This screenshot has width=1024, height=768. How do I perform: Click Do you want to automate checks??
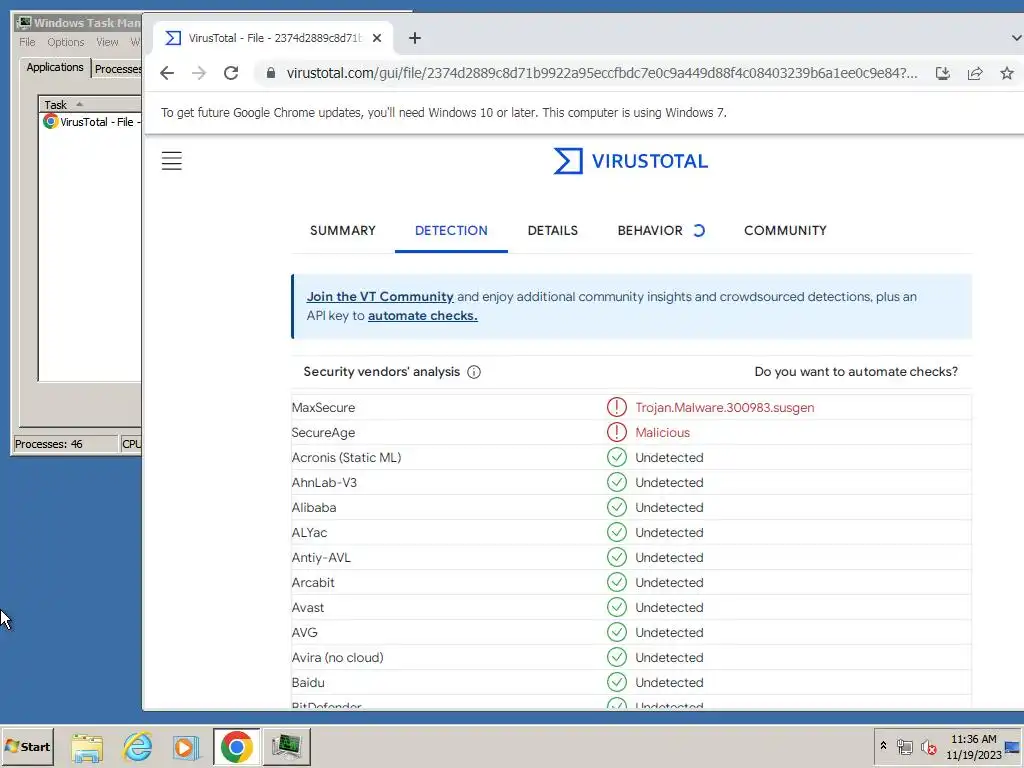pyautogui.click(x=856, y=372)
